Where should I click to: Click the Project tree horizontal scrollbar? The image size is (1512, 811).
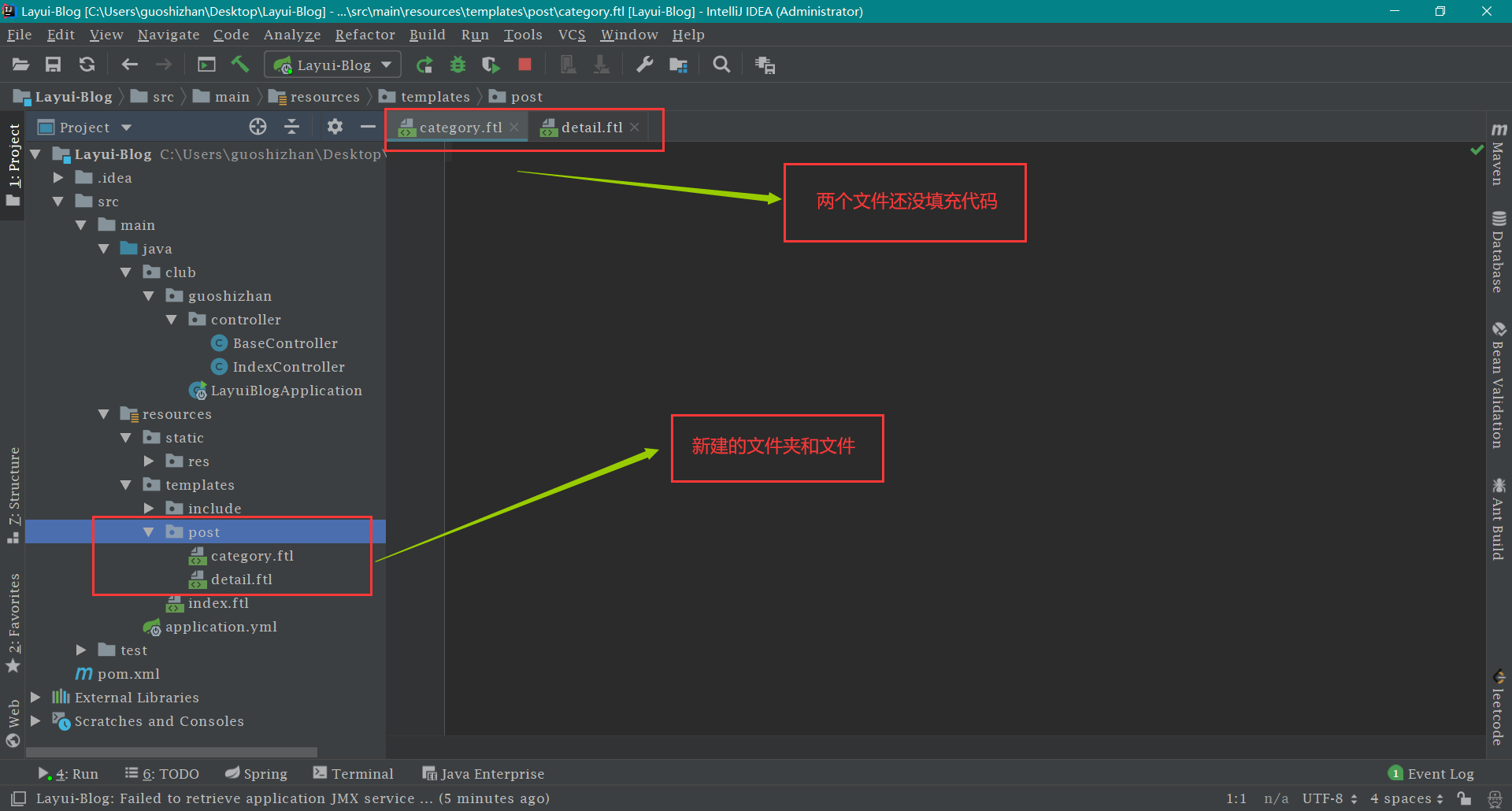(172, 752)
